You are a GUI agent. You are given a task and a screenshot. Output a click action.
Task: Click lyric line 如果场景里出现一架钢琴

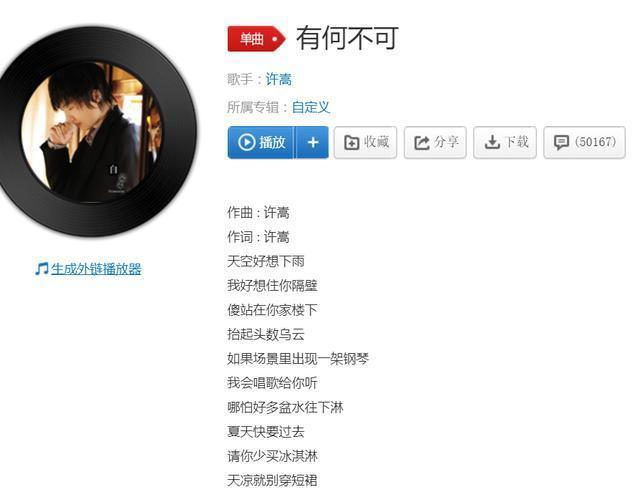(298, 359)
